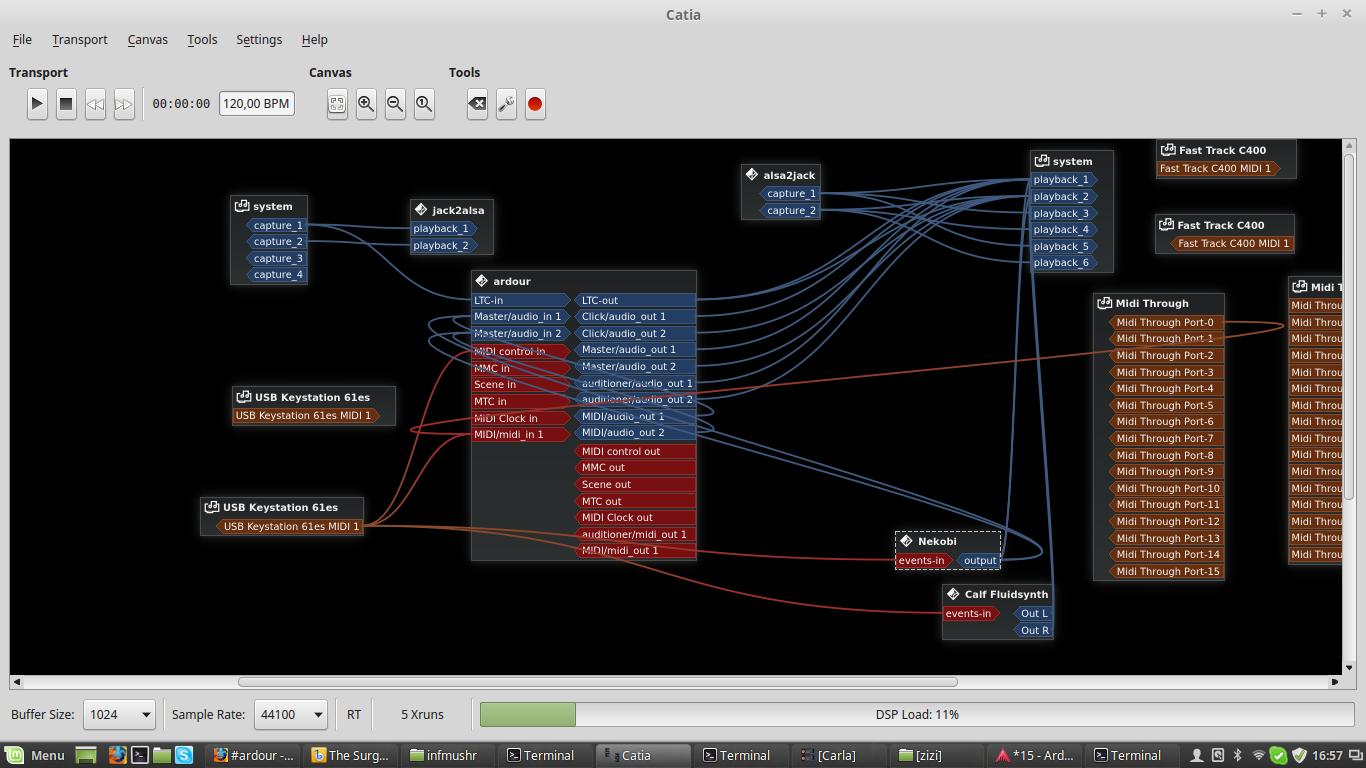The width and height of the screenshot is (1366, 768).
Task: Start transport playback
Action: tap(37, 103)
